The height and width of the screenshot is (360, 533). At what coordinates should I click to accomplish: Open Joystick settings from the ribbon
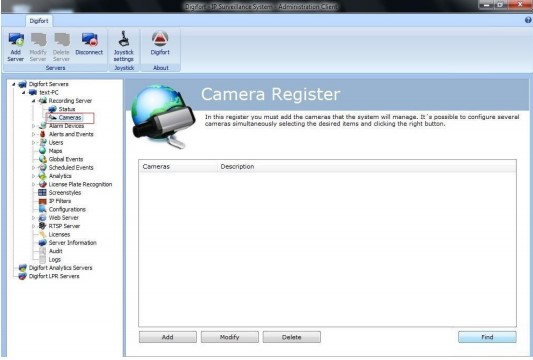124,47
